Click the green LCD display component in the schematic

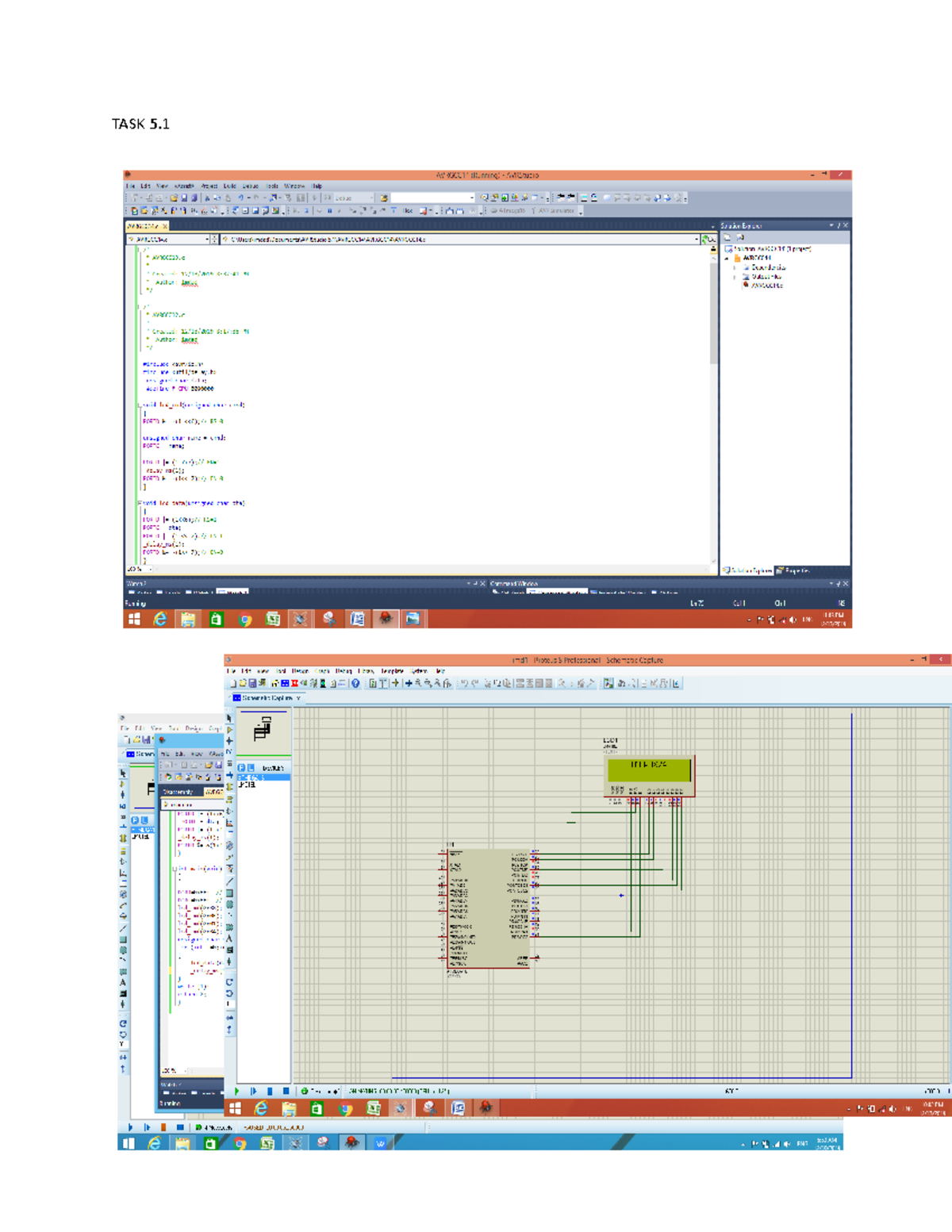[648, 770]
